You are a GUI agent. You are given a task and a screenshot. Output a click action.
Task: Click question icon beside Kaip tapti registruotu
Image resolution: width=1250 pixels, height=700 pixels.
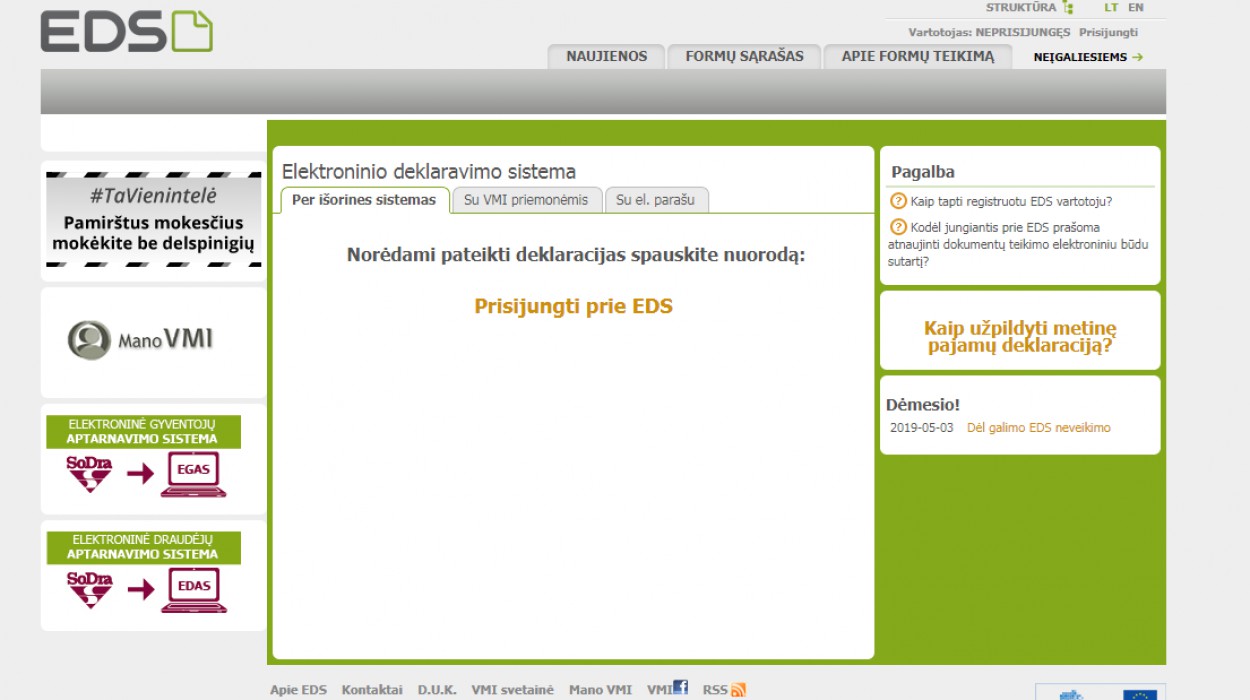898,201
